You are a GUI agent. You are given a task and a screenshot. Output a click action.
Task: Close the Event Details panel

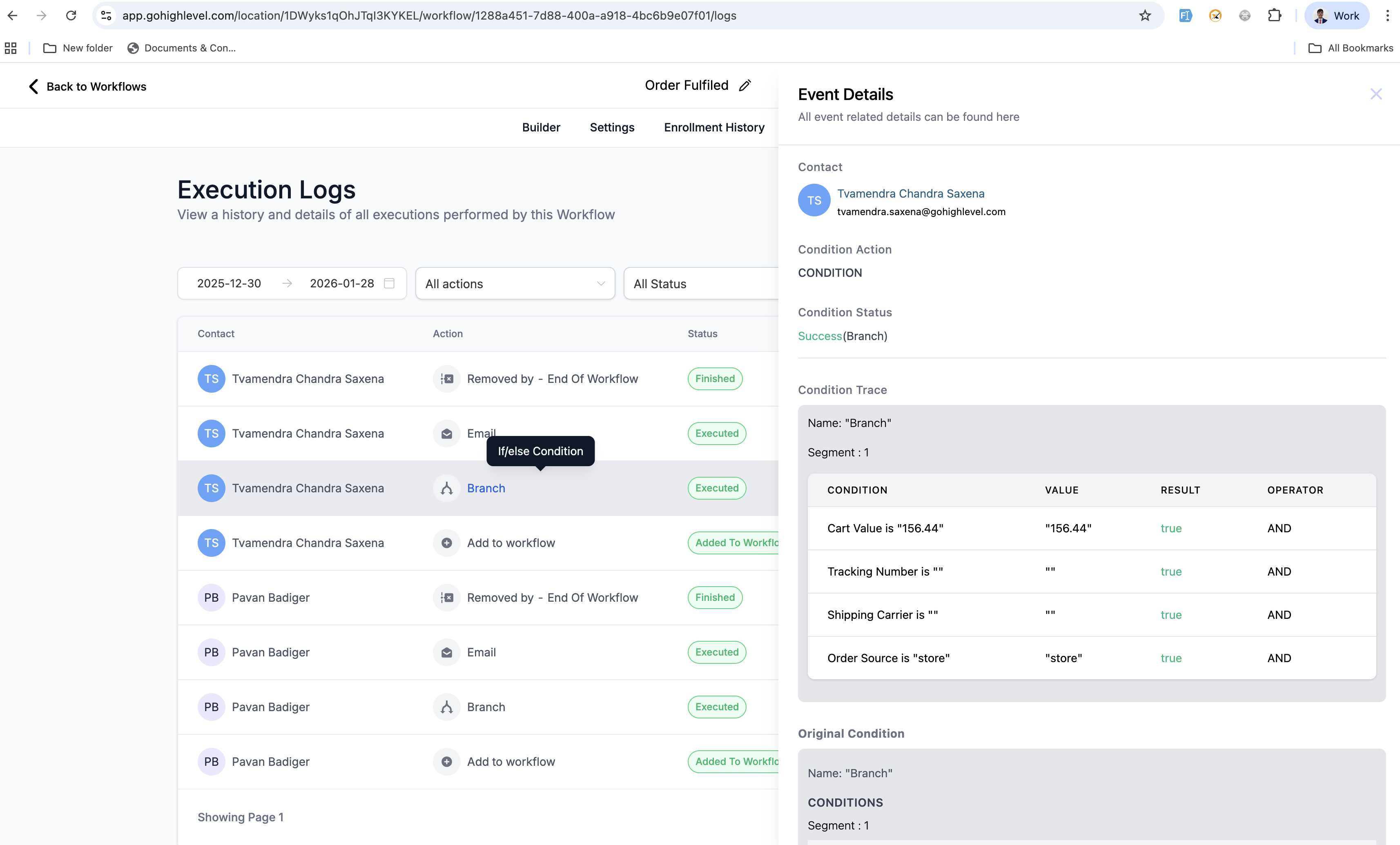(x=1375, y=94)
